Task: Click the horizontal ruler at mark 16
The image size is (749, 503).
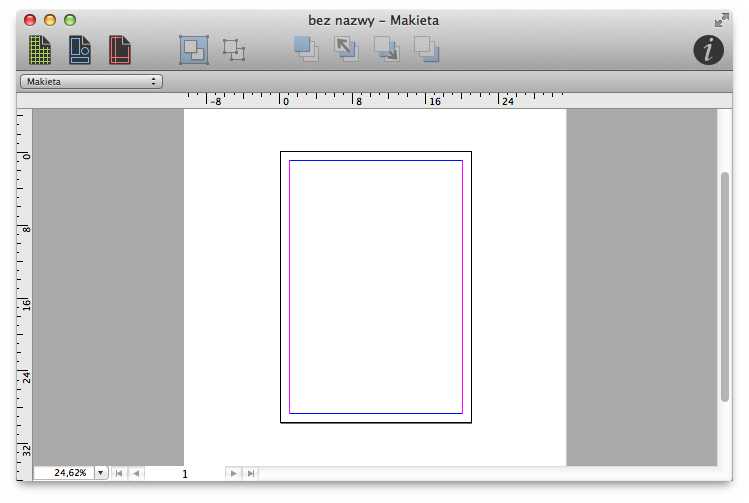Action: (434, 101)
